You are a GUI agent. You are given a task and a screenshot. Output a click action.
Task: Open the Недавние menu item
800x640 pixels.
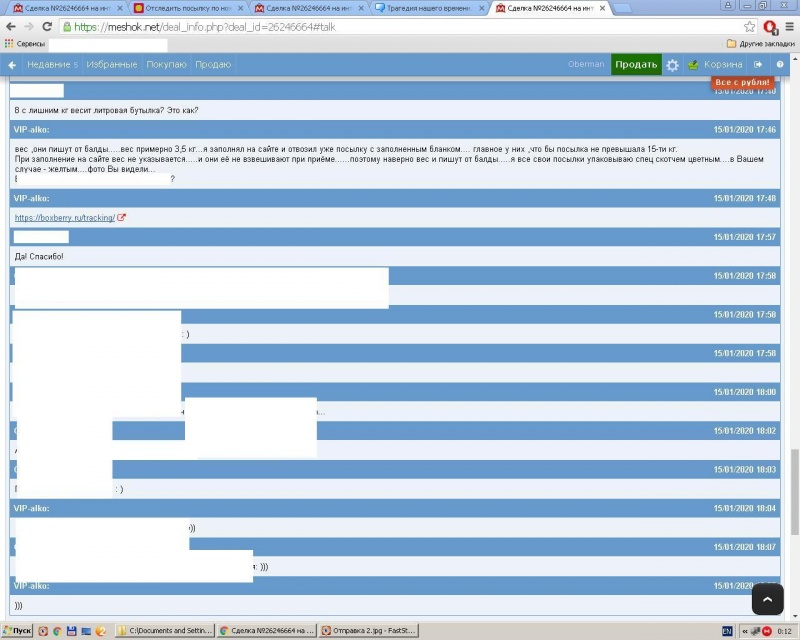click(52, 65)
